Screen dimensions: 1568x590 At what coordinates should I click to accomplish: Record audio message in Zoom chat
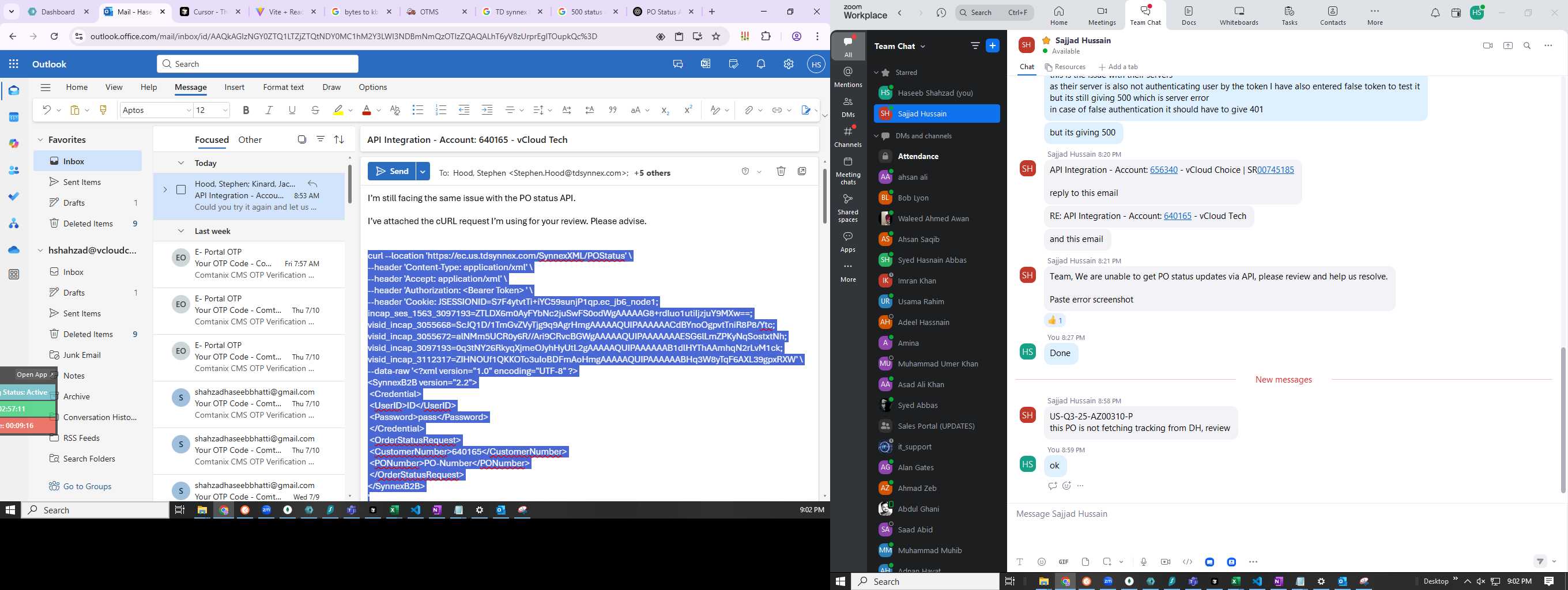pos(1144,562)
